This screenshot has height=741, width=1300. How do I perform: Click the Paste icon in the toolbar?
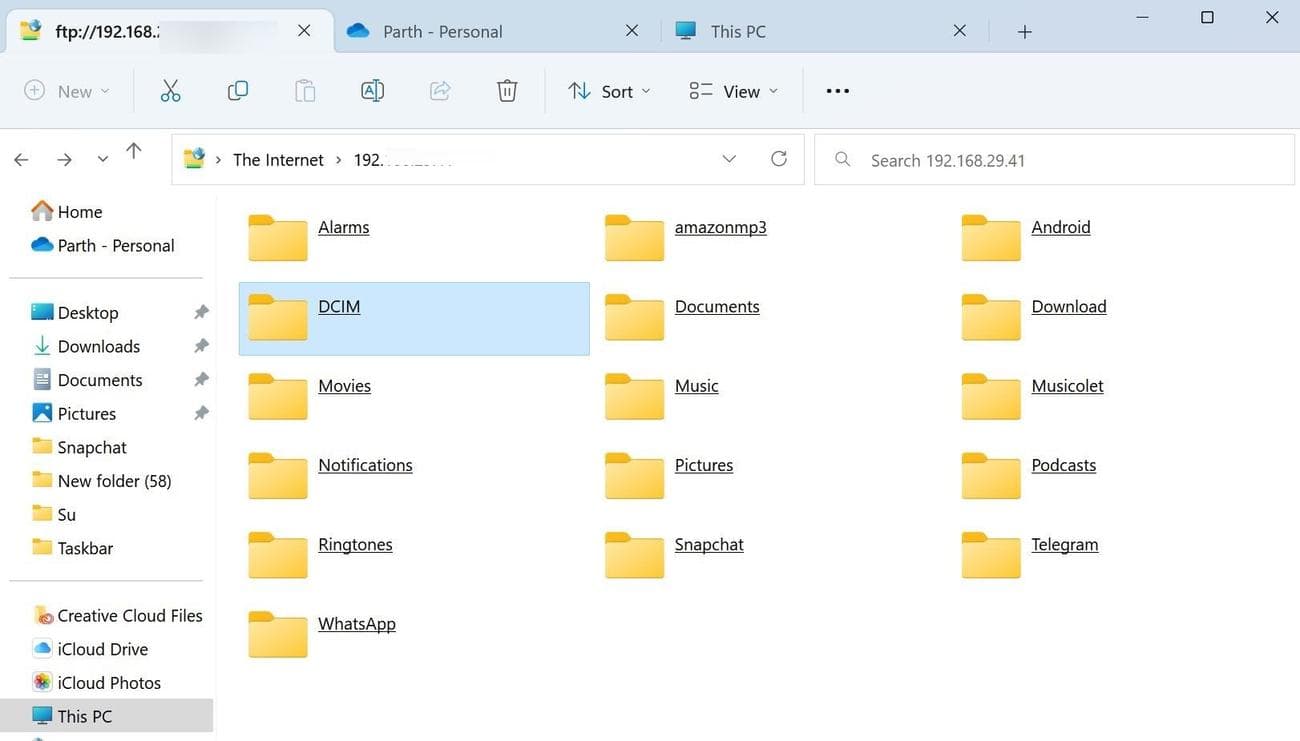[x=305, y=90]
